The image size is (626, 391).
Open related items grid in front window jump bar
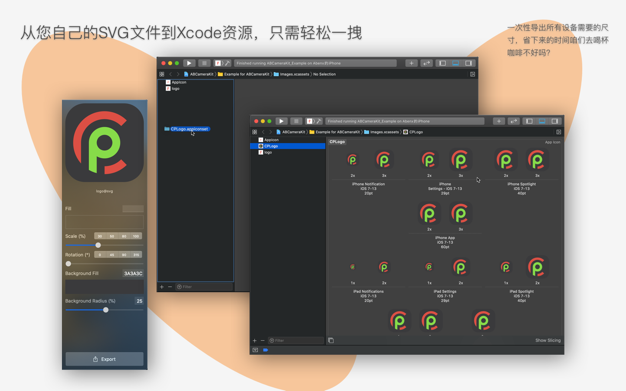click(x=254, y=132)
